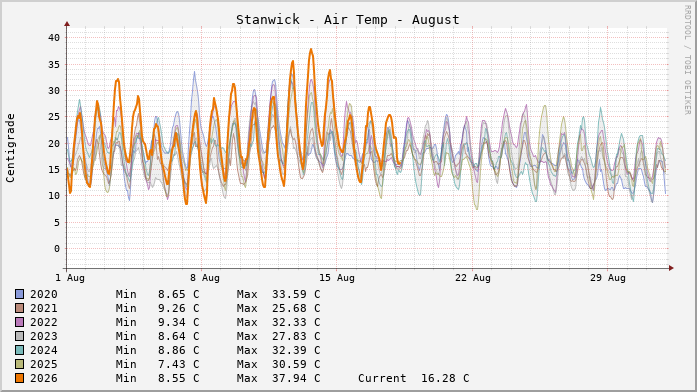Image resolution: width=697 pixels, height=392 pixels.
Task: Click the 2026 Max value 37.94 C
Action: click(x=296, y=378)
